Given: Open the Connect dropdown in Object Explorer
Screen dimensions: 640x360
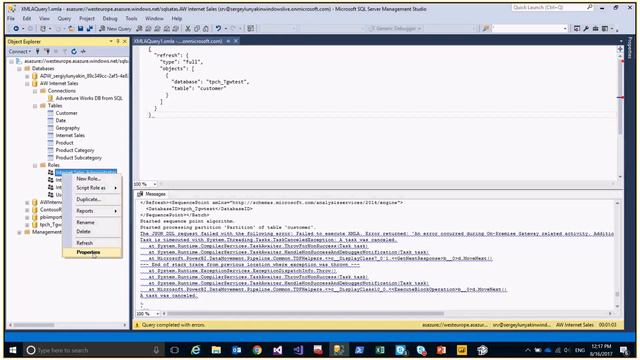Looking at the screenshot, I should click(x=20, y=51).
